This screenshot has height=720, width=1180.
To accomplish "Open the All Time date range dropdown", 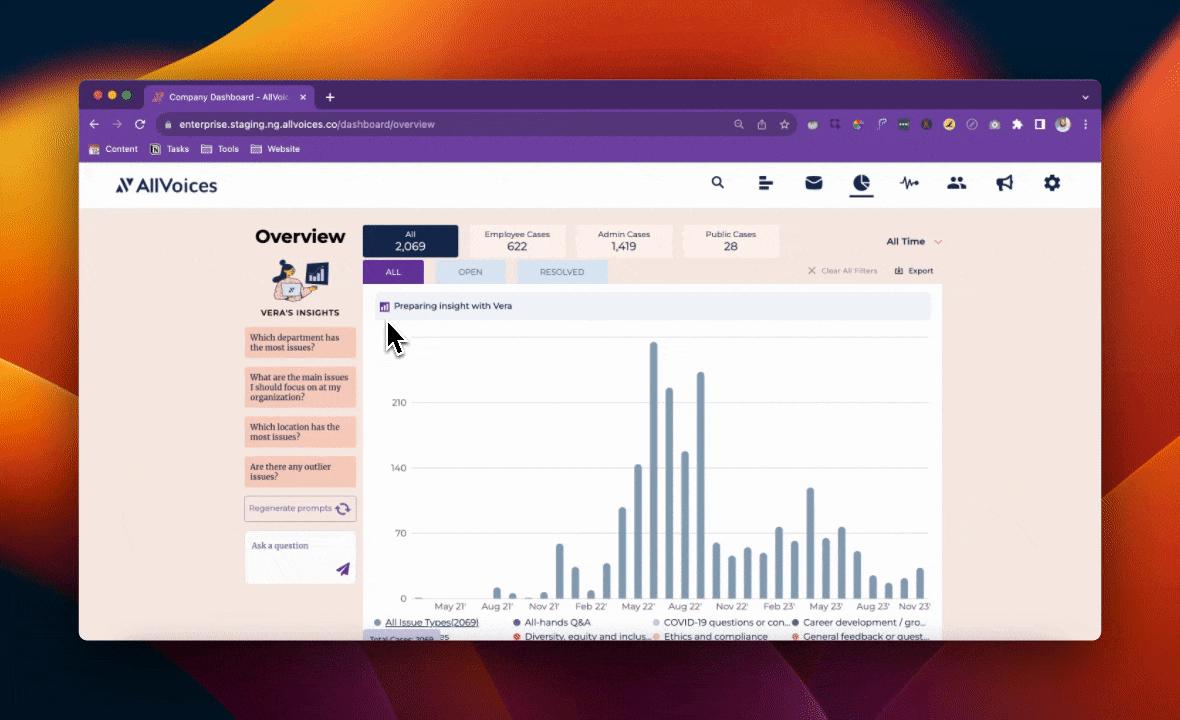I will (x=914, y=242).
